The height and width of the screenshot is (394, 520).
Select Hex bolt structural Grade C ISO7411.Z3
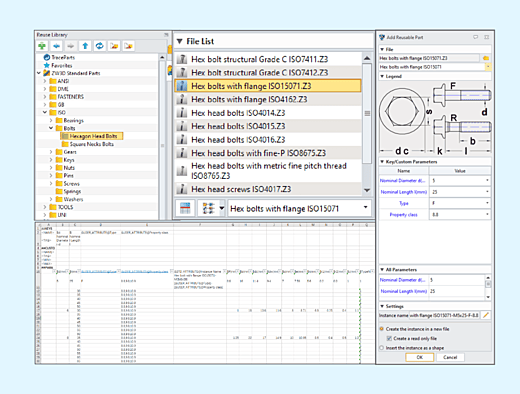pyautogui.click(x=268, y=59)
